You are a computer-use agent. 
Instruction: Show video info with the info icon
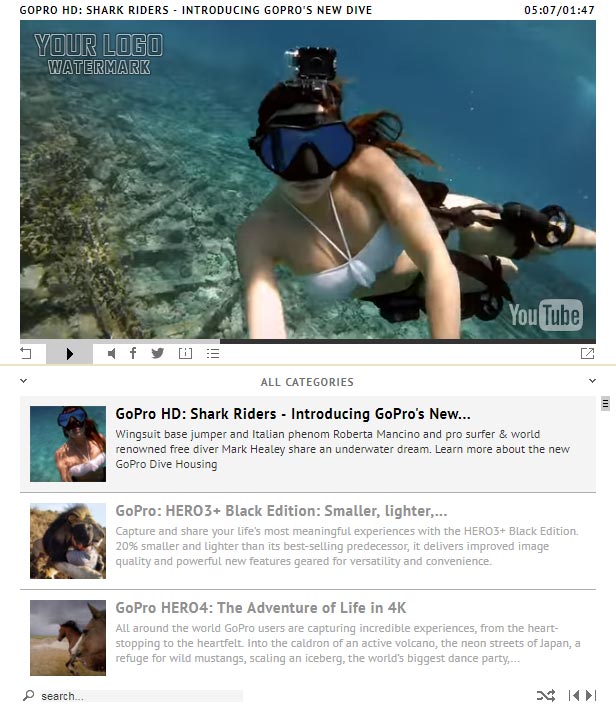pyautogui.click(x=185, y=353)
